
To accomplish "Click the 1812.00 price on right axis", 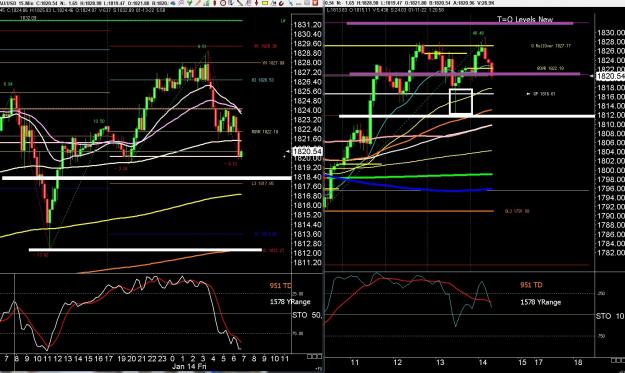I will click(x=610, y=115).
